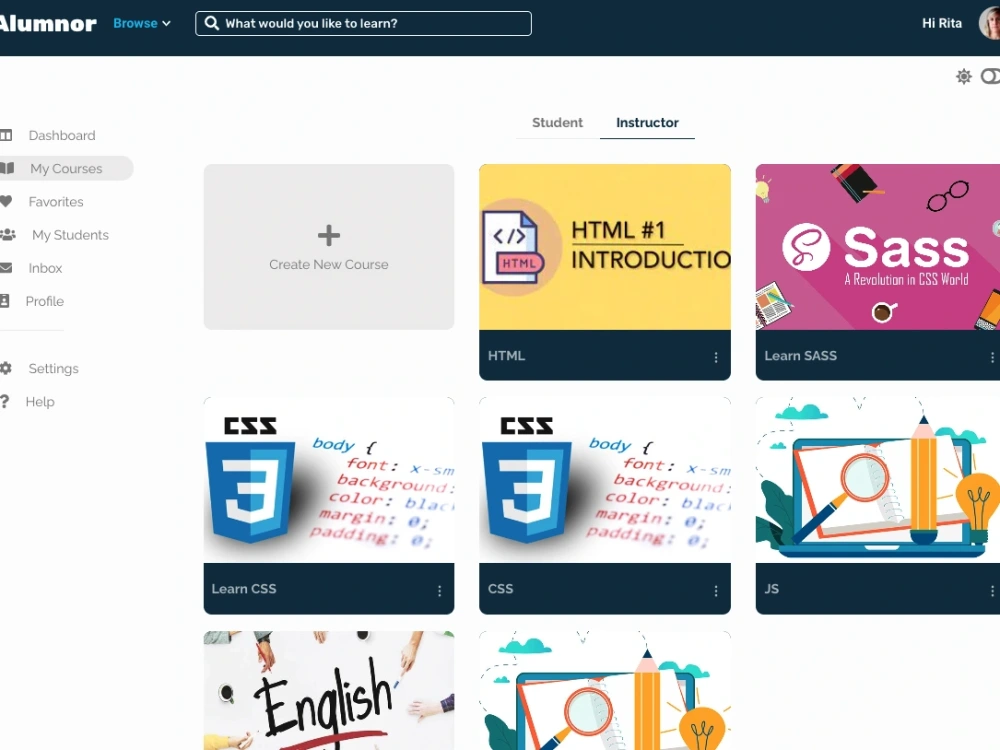Click the Alumnor logo
1000x750 pixels.
(x=47, y=24)
